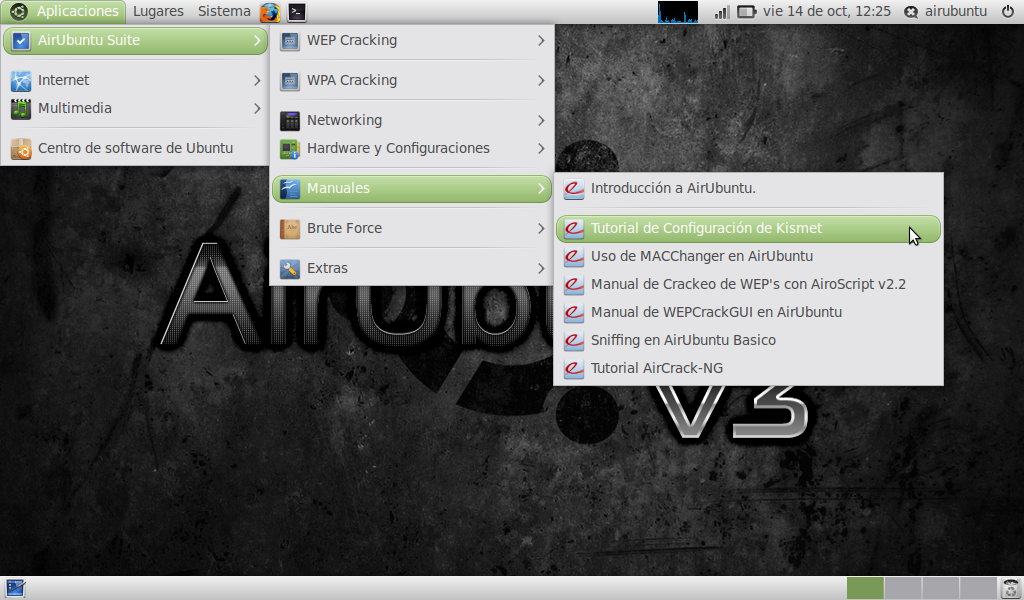Switch to the second workspace

[903, 588]
